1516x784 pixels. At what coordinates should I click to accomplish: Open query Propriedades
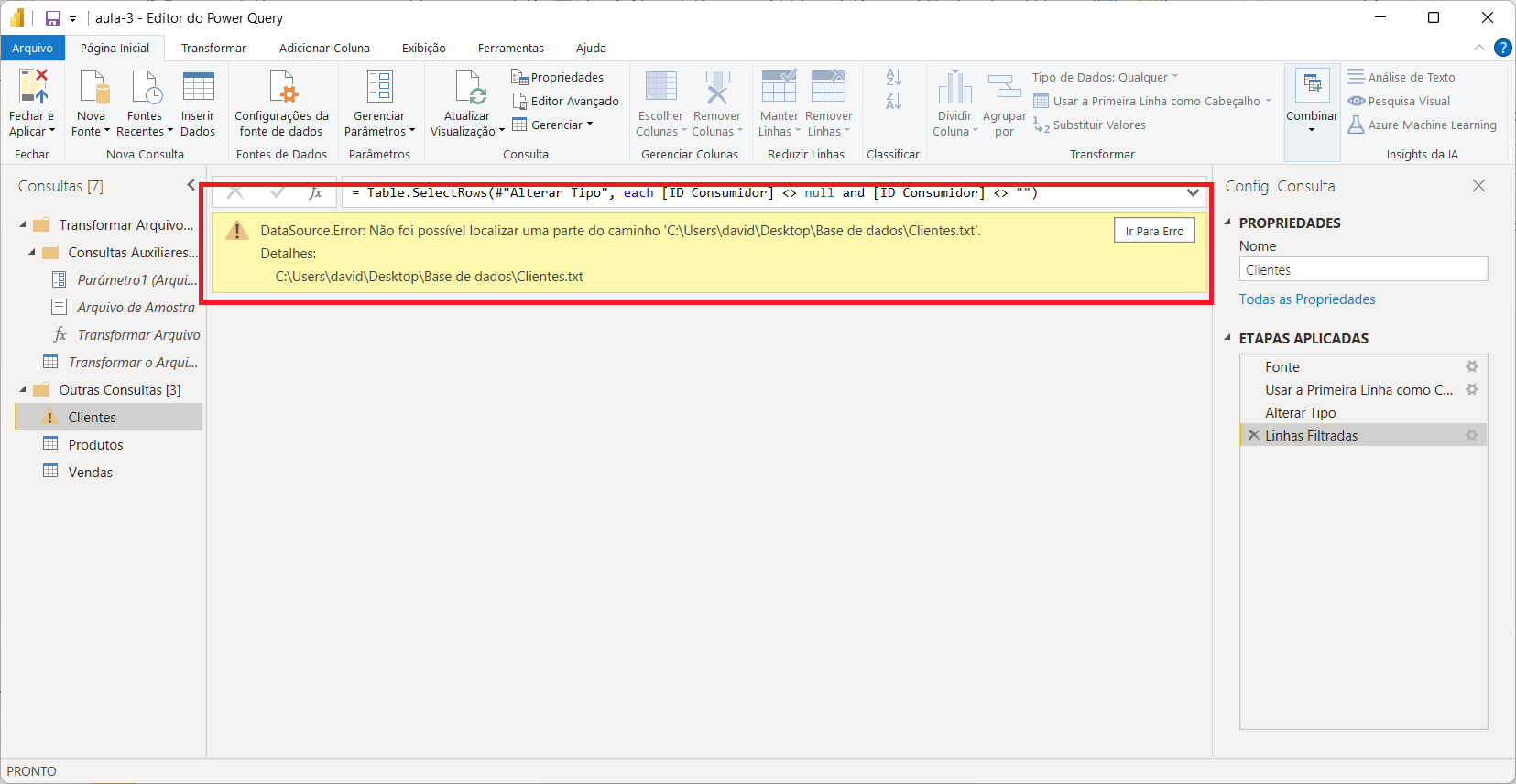[x=557, y=77]
